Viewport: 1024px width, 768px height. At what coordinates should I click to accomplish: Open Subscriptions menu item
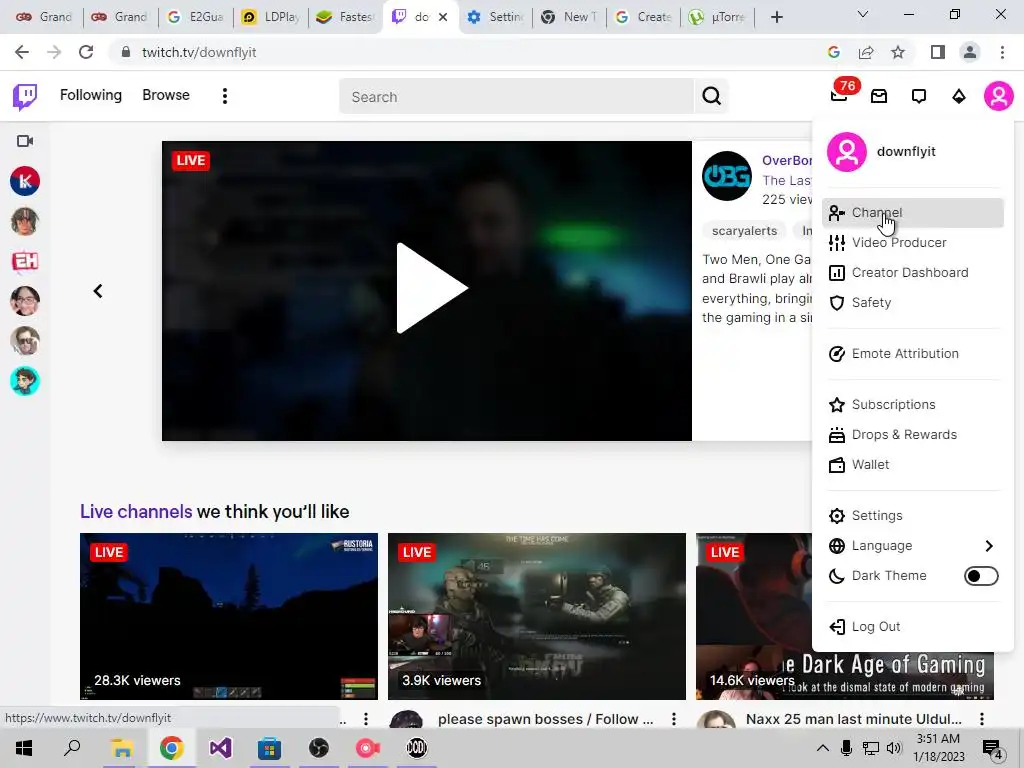[912, 405]
